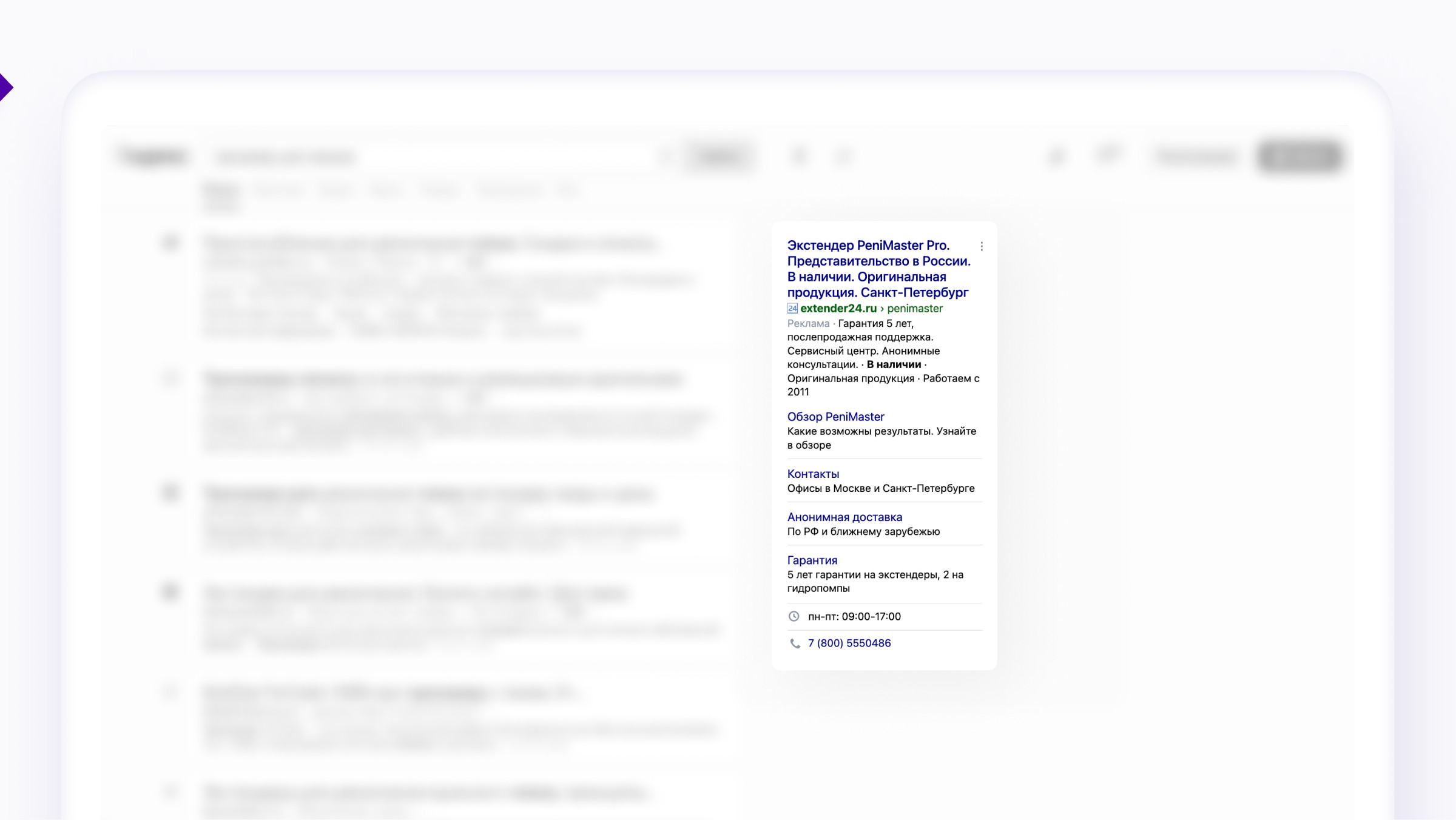The width and height of the screenshot is (1456, 820).
Task: Open the Контакты sitelink
Action: point(813,474)
